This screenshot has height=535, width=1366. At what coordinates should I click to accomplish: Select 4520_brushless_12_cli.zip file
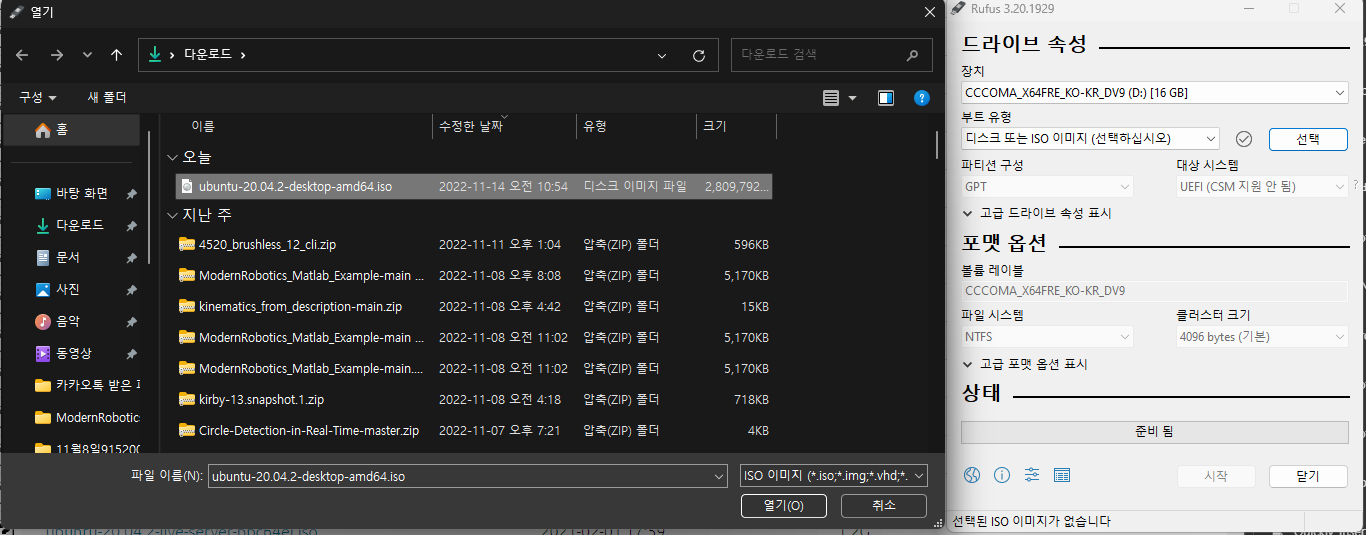(474, 244)
